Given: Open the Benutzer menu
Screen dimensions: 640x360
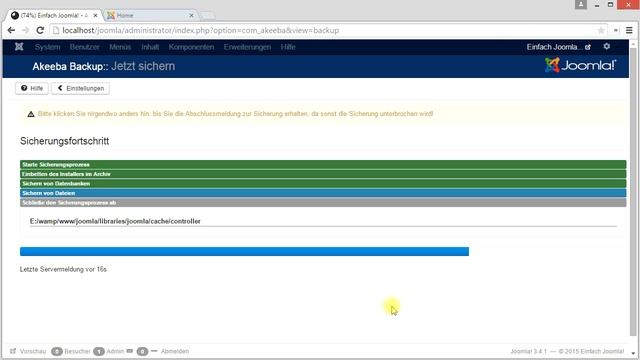Looking at the screenshot, I should click(84, 47).
